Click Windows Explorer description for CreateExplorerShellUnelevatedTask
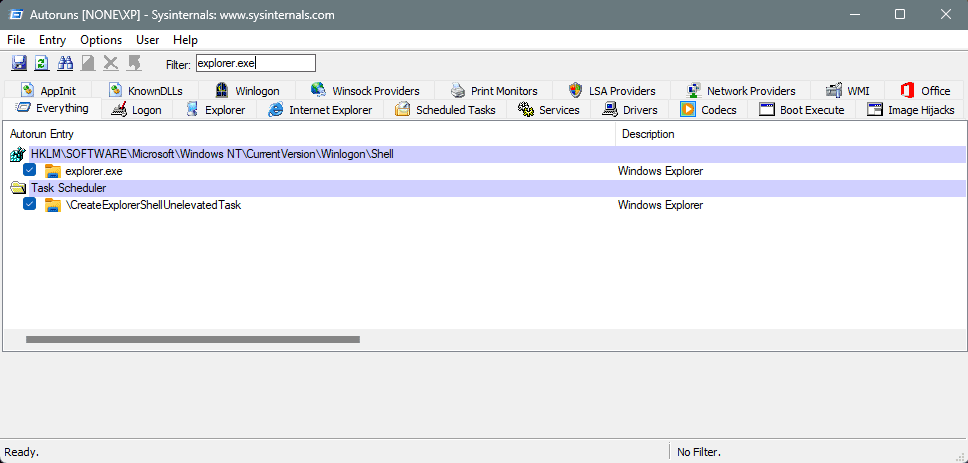Image resolution: width=968 pixels, height=463 pixels. coord(660,205)
